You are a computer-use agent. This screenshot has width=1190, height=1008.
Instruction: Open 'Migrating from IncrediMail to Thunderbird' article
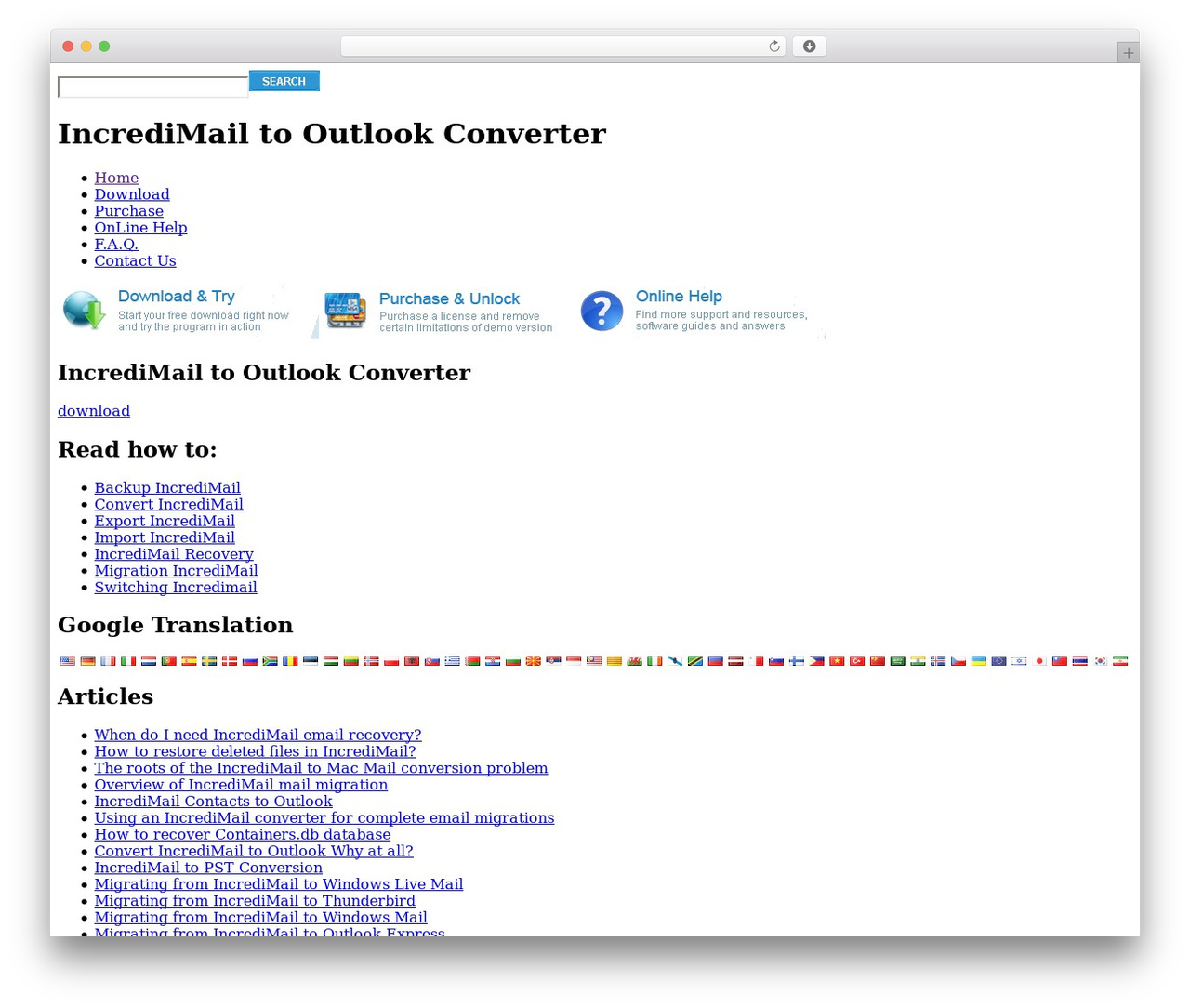pyautogui.click(x=255, y=901)
